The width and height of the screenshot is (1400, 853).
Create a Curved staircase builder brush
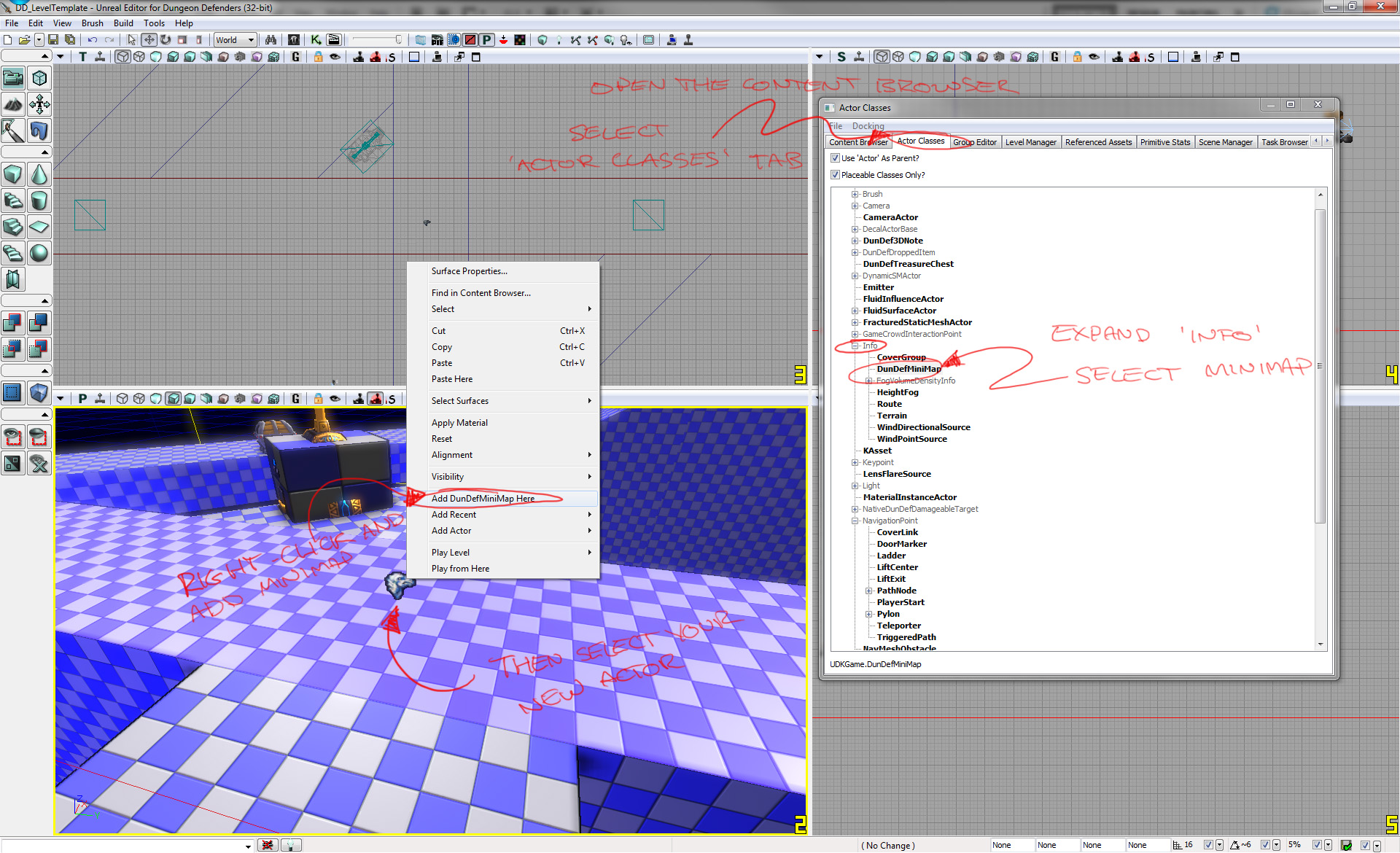(x=13, y=200)
